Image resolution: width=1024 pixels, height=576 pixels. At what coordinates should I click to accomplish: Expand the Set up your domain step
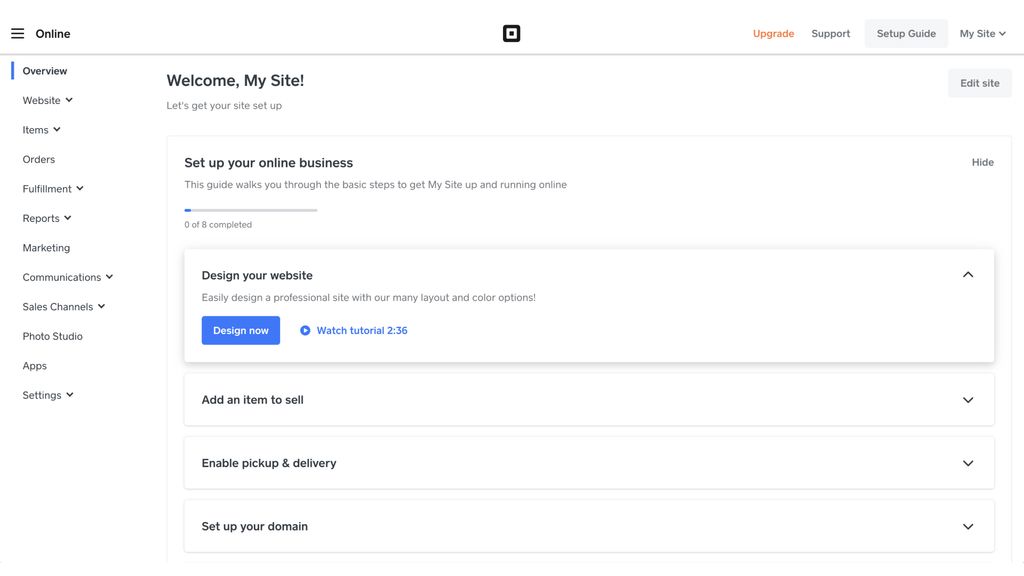pos(967,525)
